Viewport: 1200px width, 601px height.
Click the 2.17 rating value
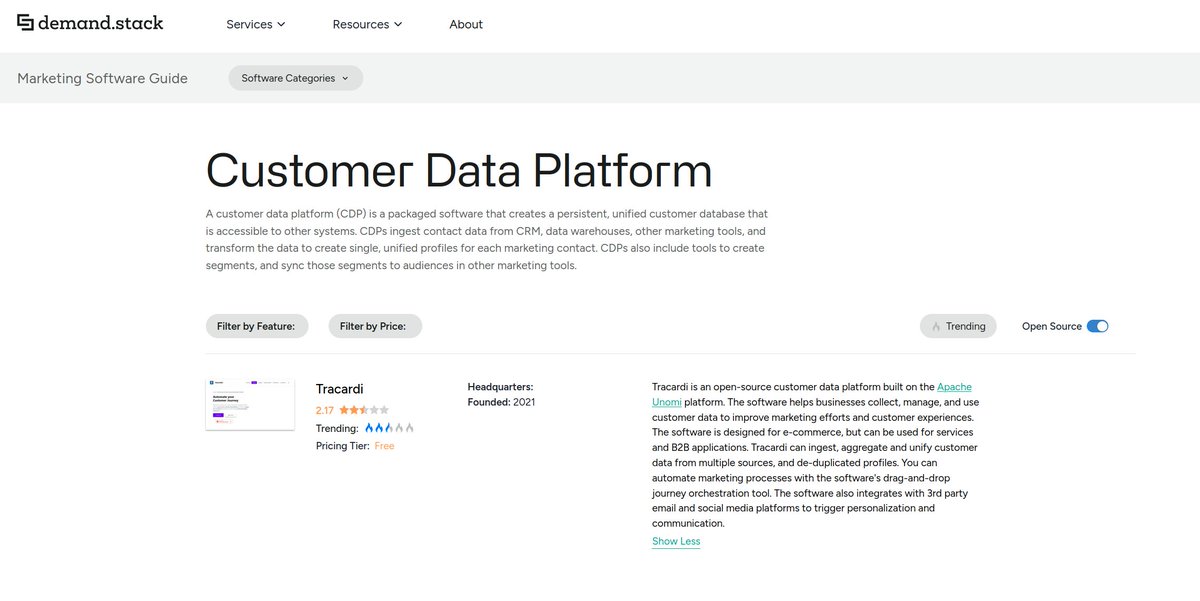click(x=325, y=410)
